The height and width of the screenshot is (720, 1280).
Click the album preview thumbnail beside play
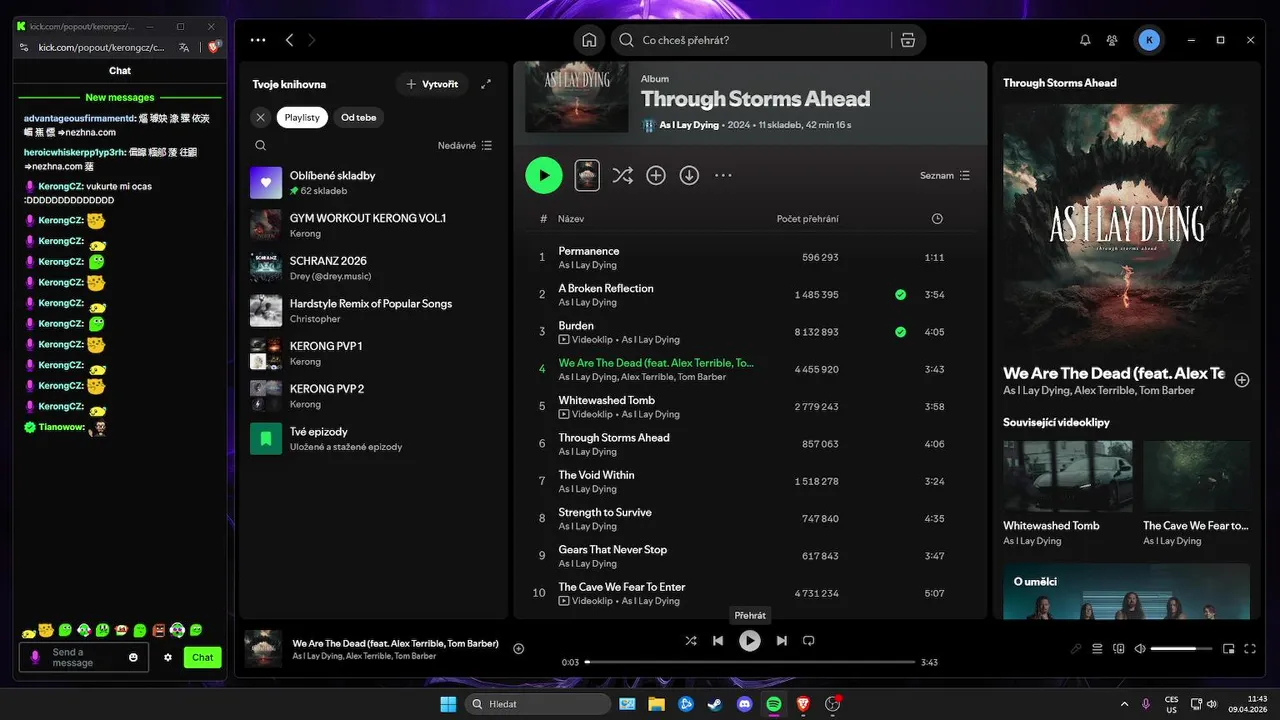[x=587, y=175]
